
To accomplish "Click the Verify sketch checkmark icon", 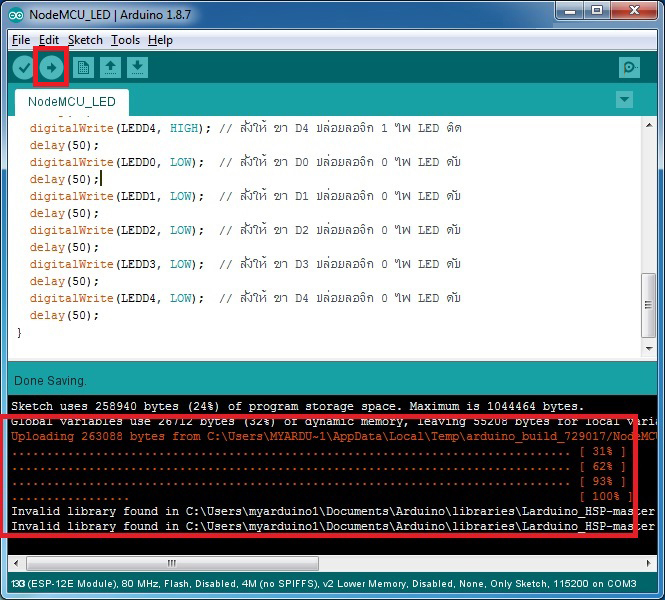I will [x=24, y=67].
